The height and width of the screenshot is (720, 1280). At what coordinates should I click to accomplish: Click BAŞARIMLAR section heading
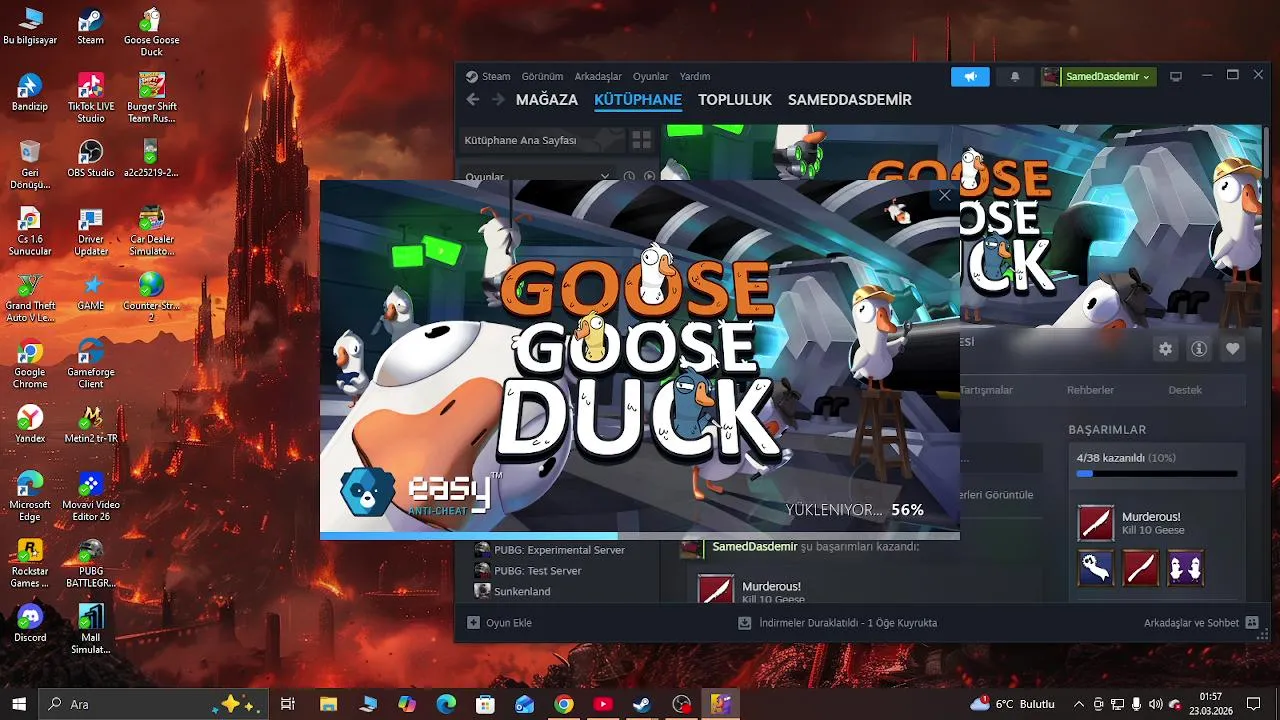click(1107, 429)
